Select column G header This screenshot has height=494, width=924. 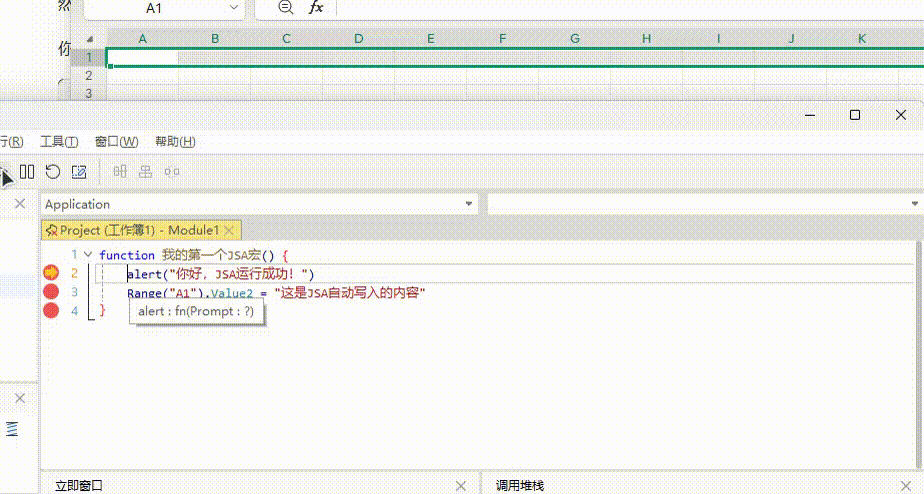pyautogui.click(x=575, y=38)
